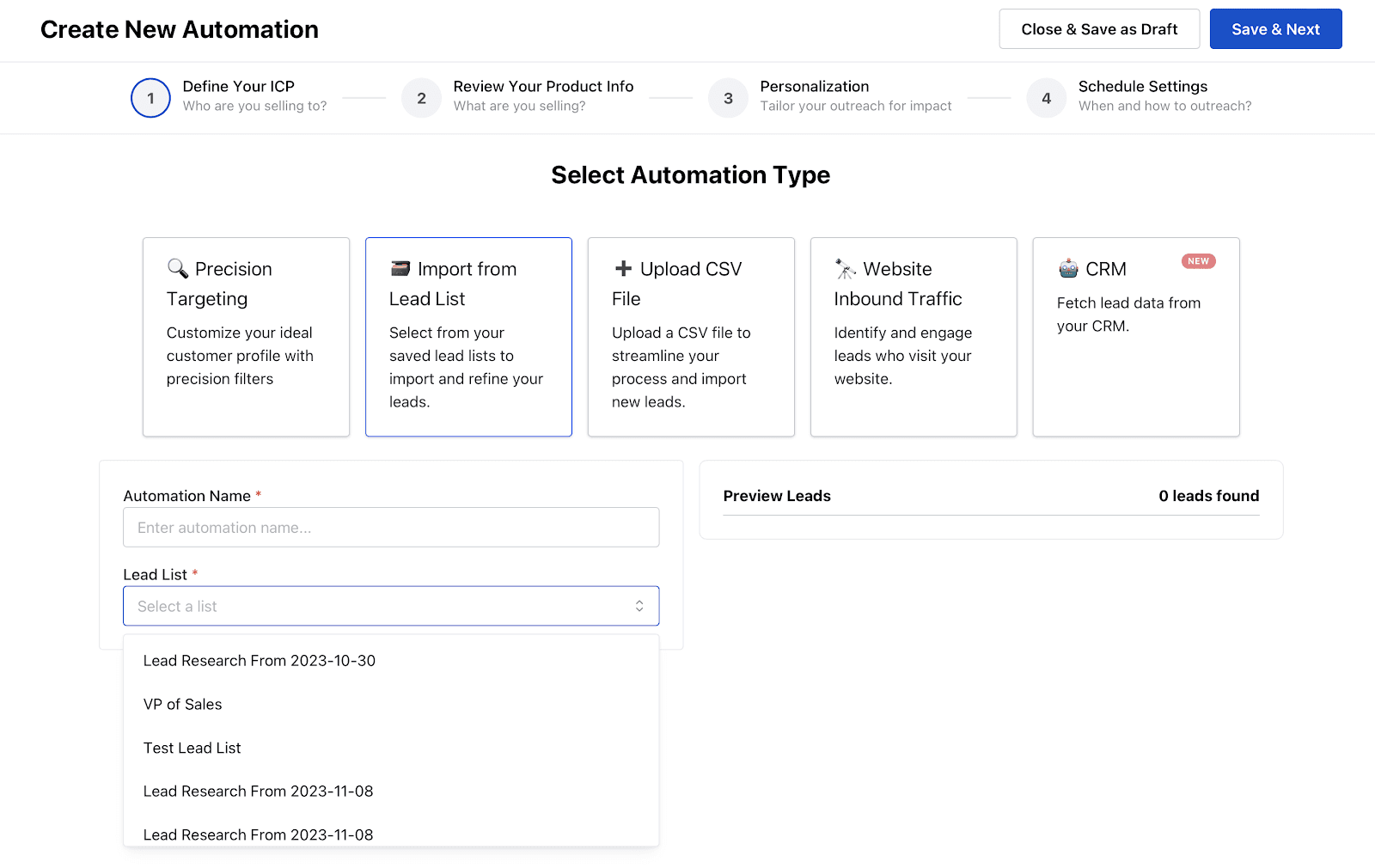The image size is (1375, 868).
Task: Open the Select a list combo box
Action: click(391, 606)
